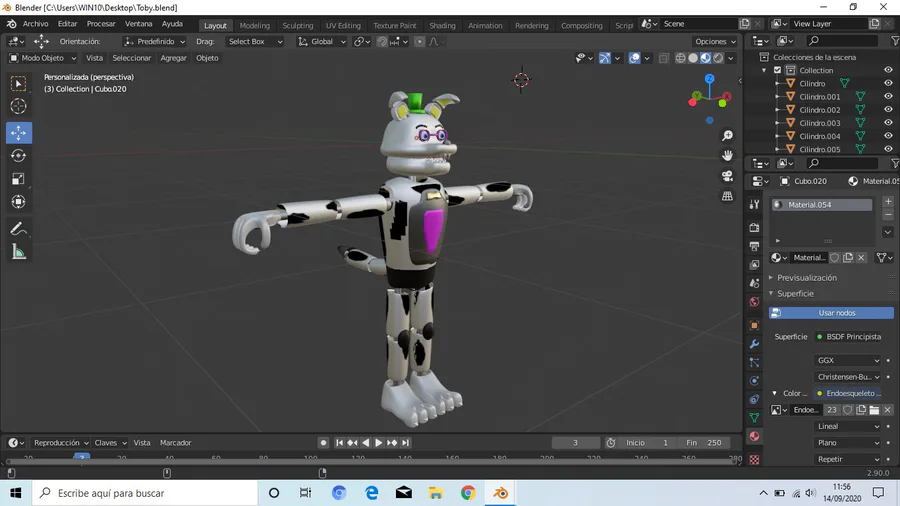This screenshot has height=506, width=900.
Task: Remove material slot with minus
Action: tap(888, 215)
